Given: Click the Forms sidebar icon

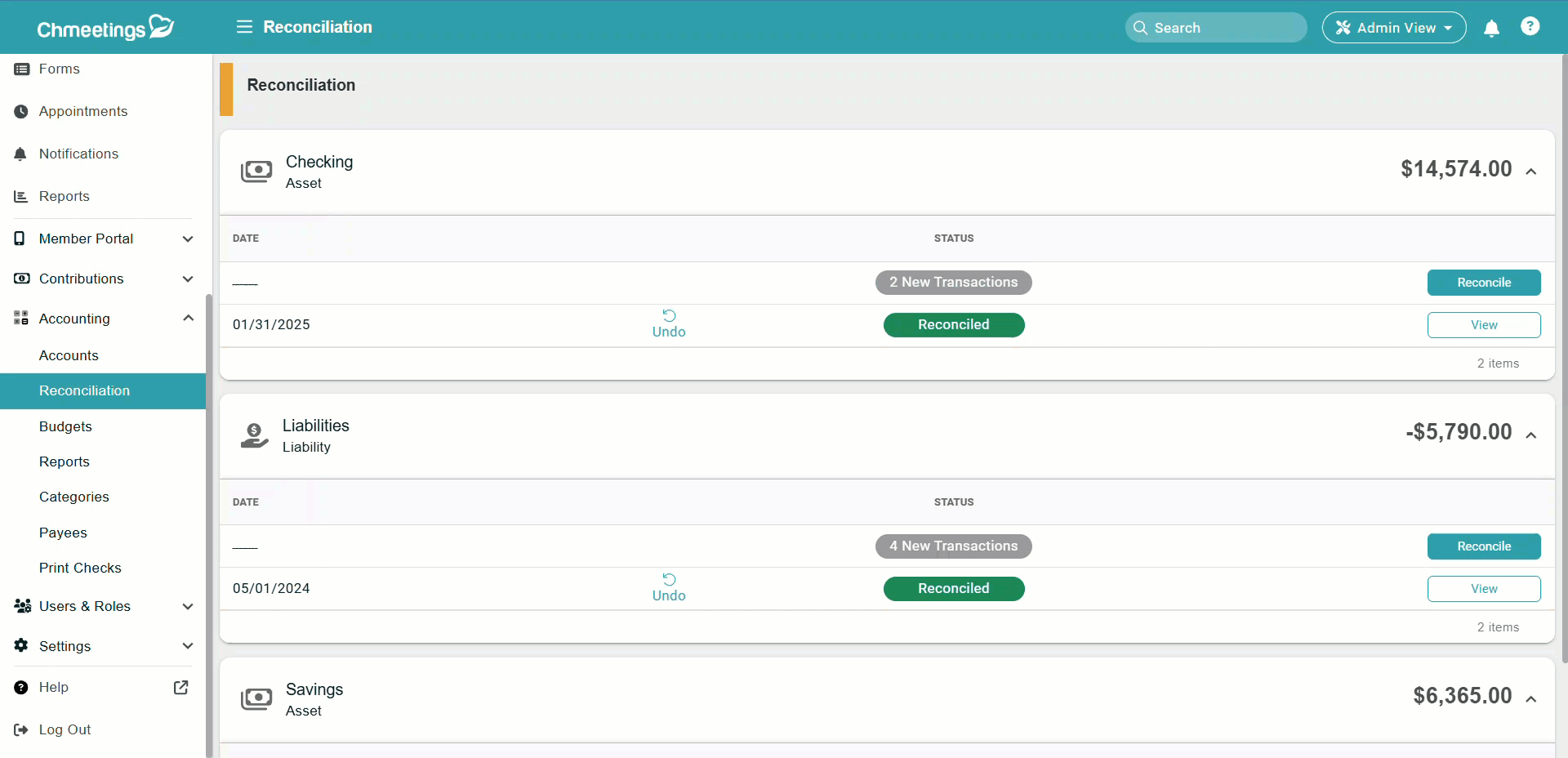Looking at the screenshot, I should (x=22, y=69).
